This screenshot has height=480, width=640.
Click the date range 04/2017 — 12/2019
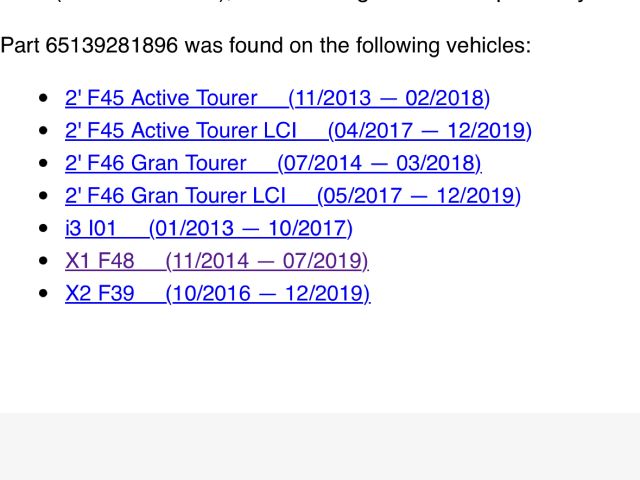pyautogui.click(x=430, y=131)
